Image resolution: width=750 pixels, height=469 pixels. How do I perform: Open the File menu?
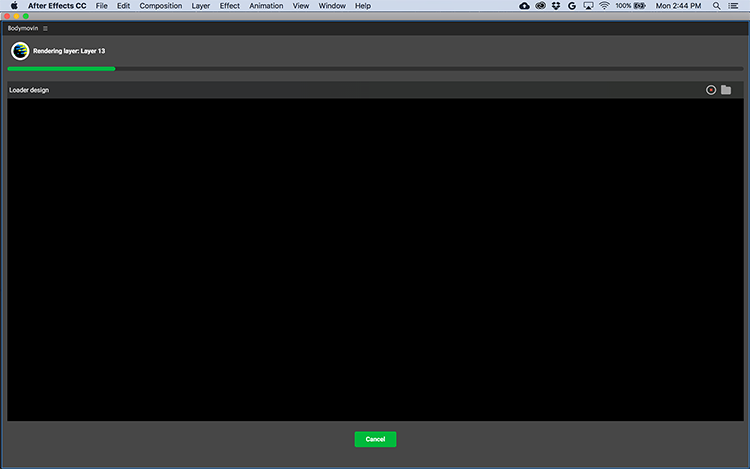[x=101, y=6]
